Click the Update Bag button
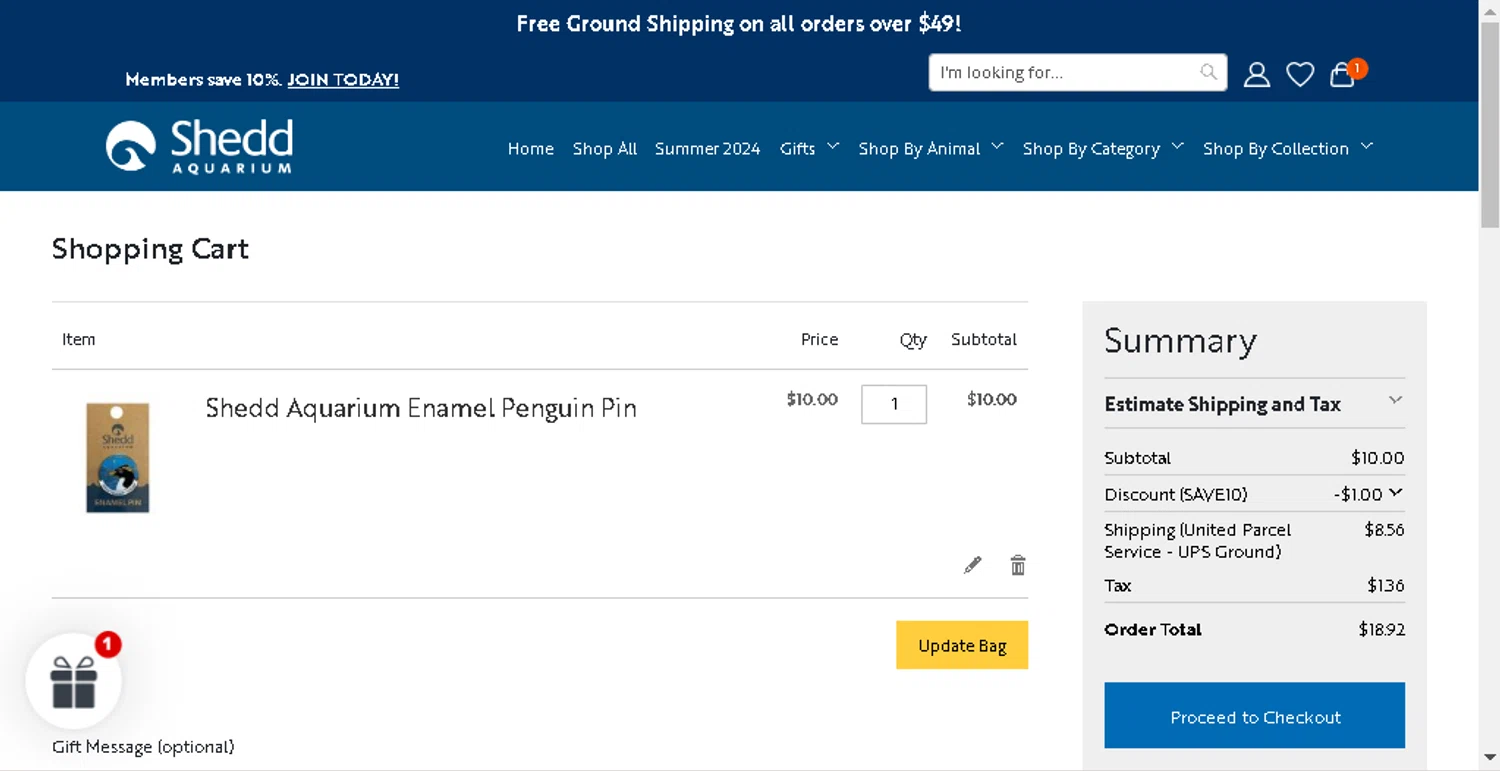This screenshot has width=1500, height=771. coord(962,645)
